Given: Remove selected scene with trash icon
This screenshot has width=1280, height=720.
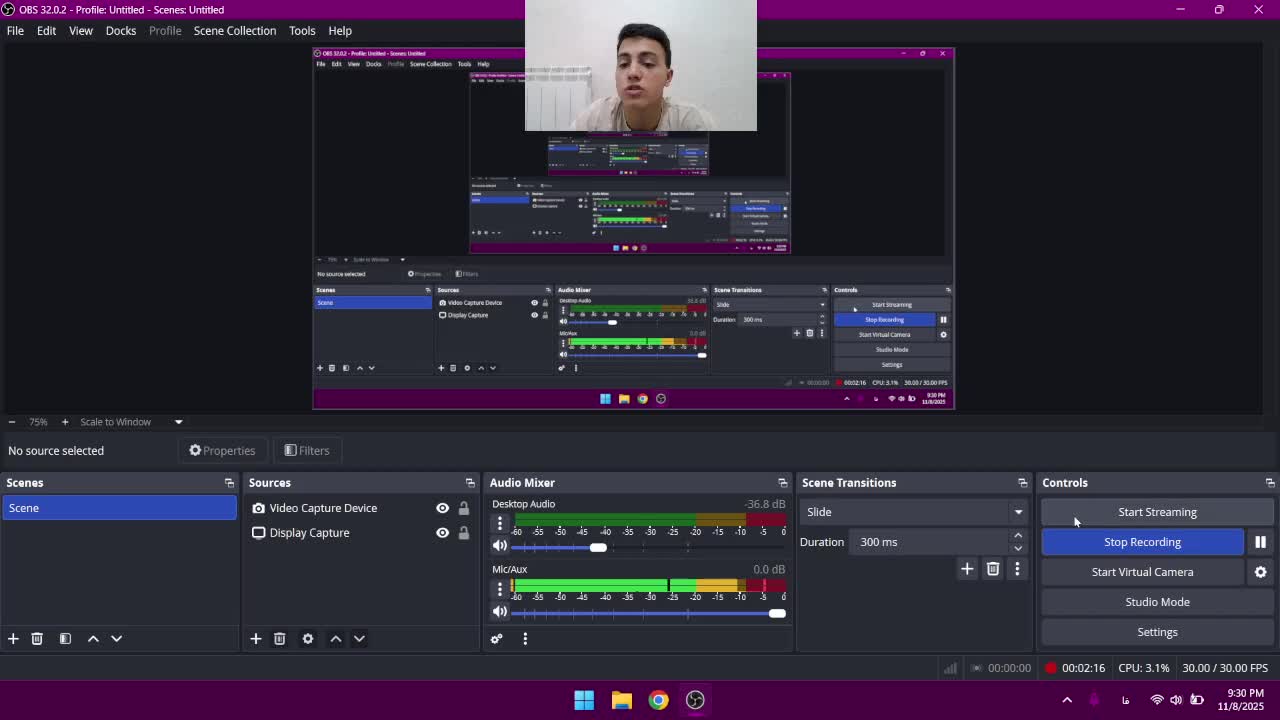Looking at the screenshot, I should pyautogui.click(x=37, y=639).
